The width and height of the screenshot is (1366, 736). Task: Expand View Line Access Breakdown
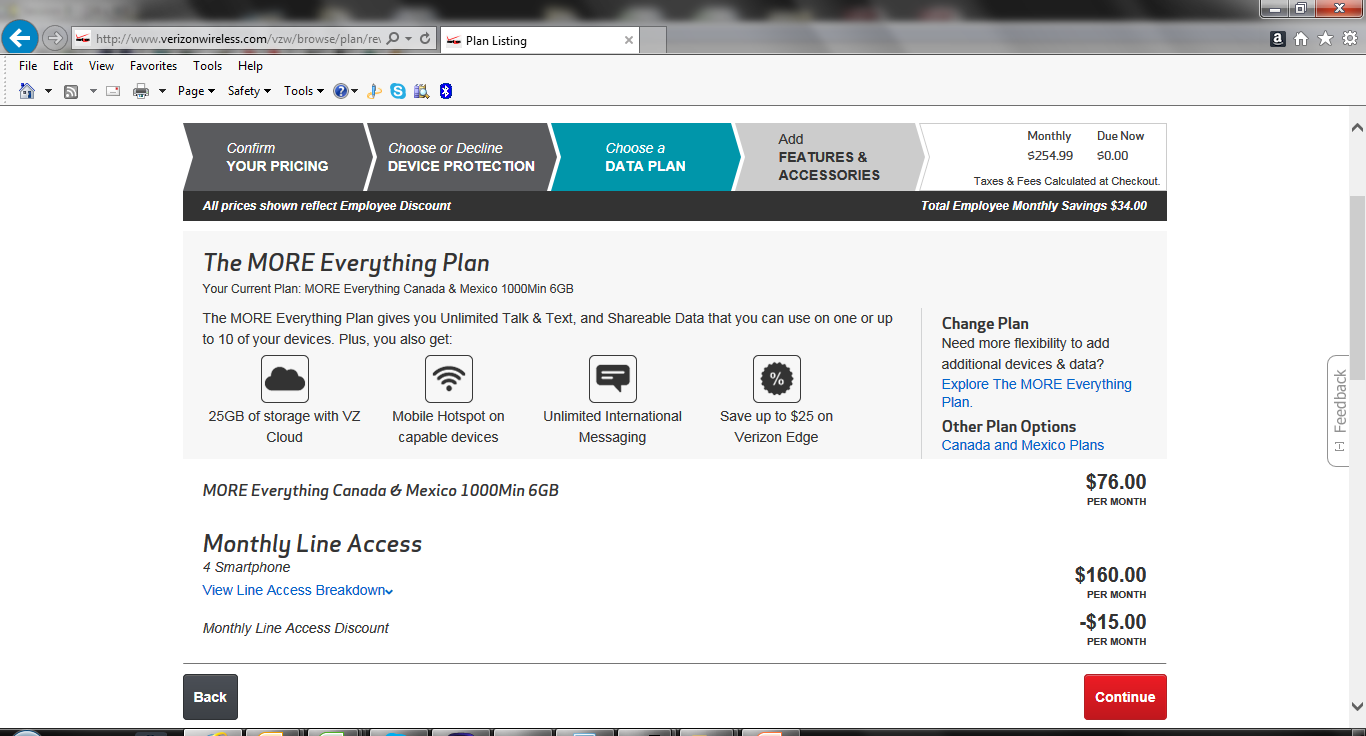(x=297, y=590)
